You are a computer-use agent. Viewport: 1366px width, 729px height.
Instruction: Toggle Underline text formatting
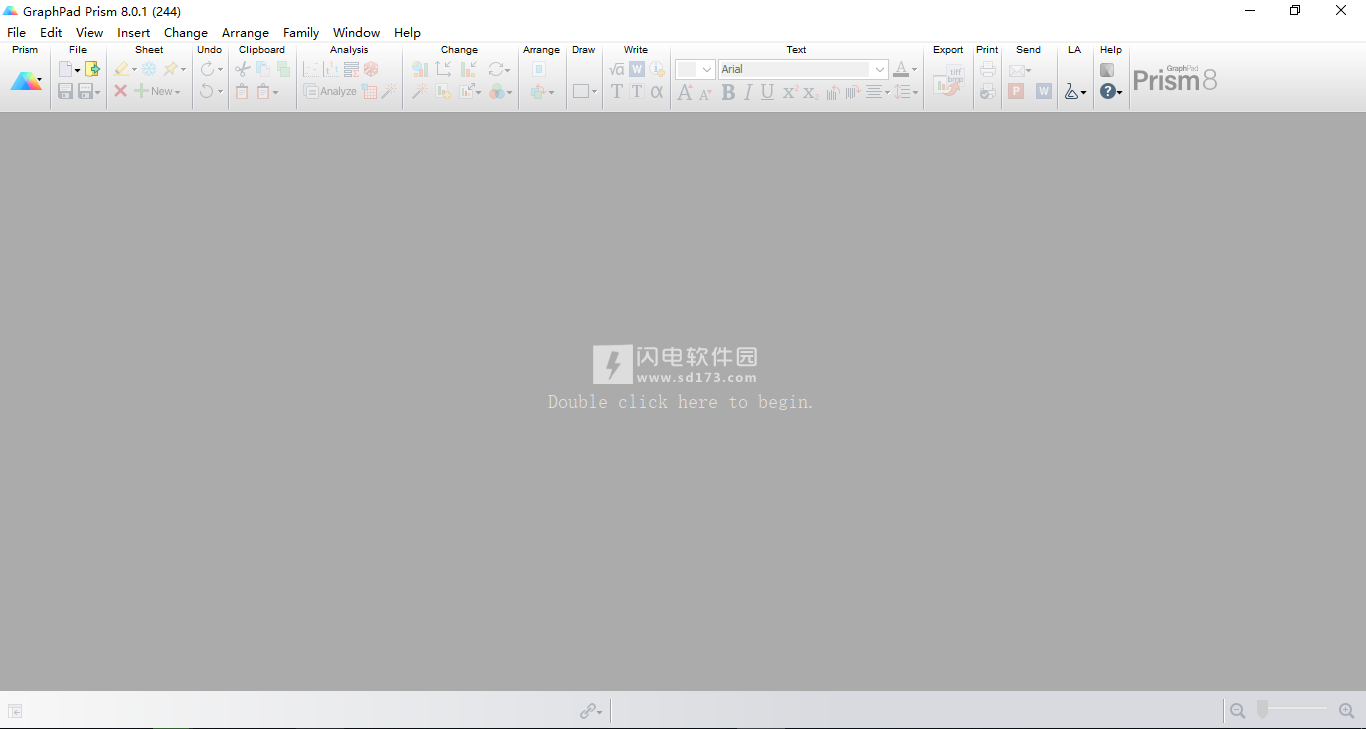(767, 92)
